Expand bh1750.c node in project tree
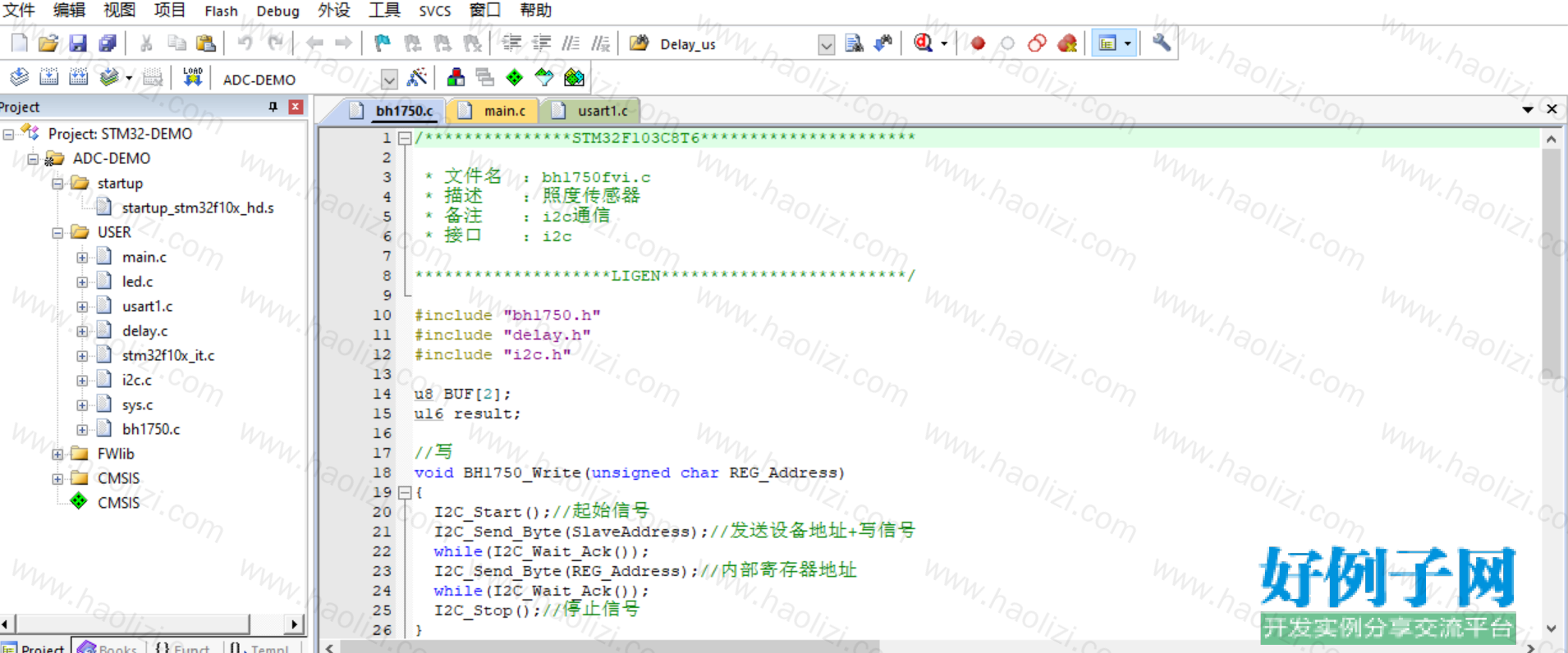Image resolution: width=1568 pixels, height=653 pixels. pyautogui.click(x=82, y=430)
